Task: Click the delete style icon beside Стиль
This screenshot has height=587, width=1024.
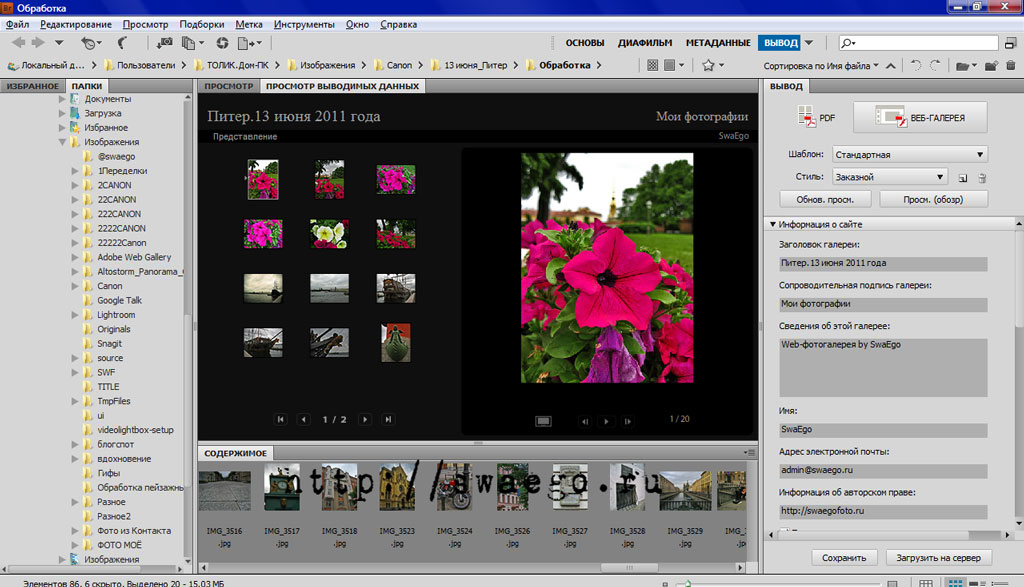Action: 982,178
